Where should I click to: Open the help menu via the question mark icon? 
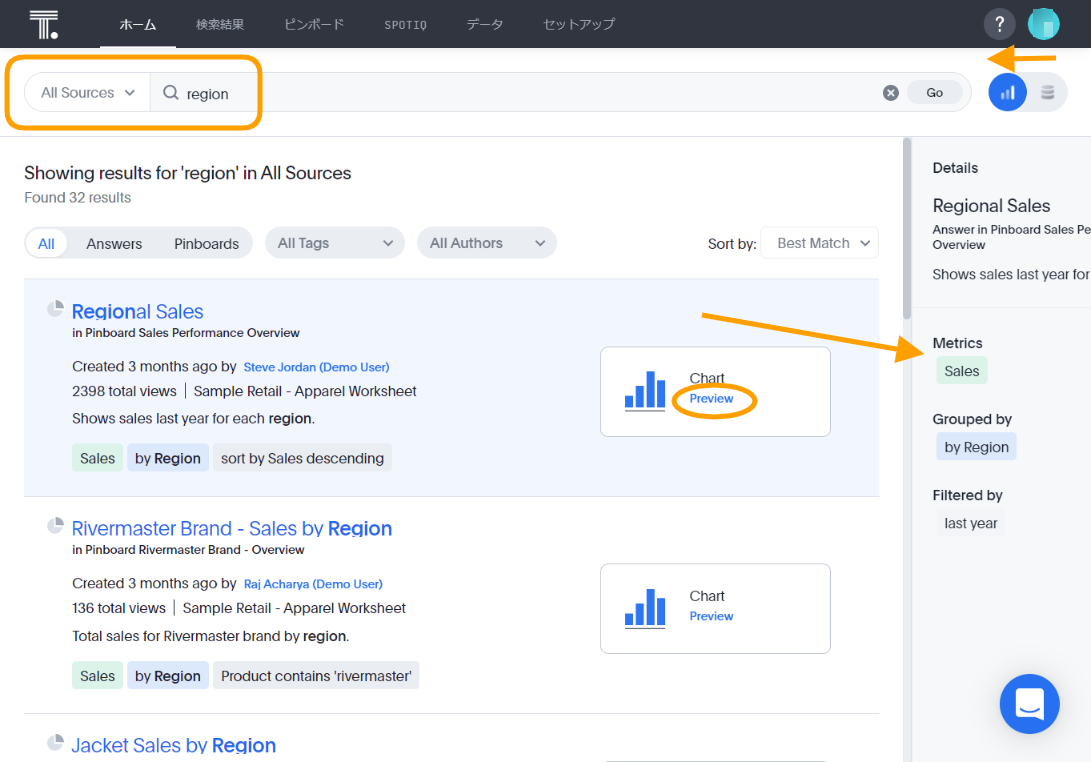click(999, 23)
